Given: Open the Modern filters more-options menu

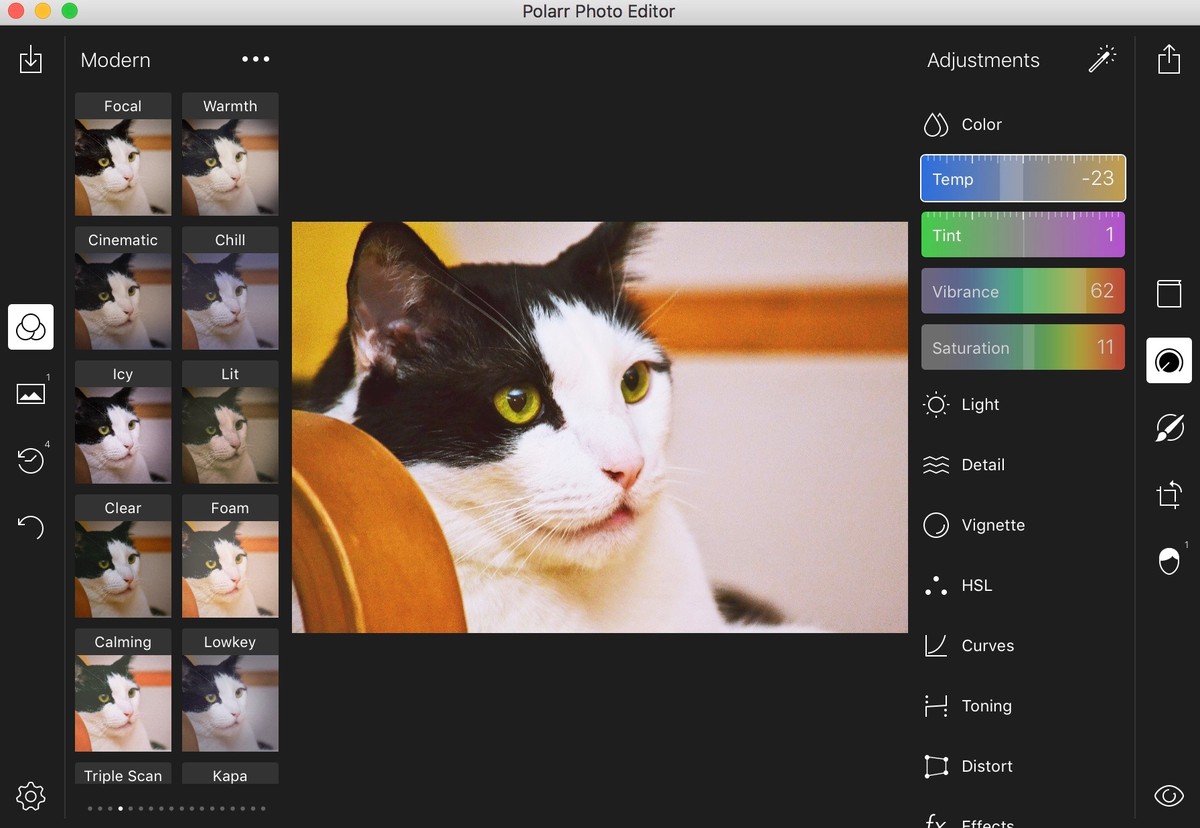Looking at the screenshot, I should pyautogui.click(x=256, y=59).
